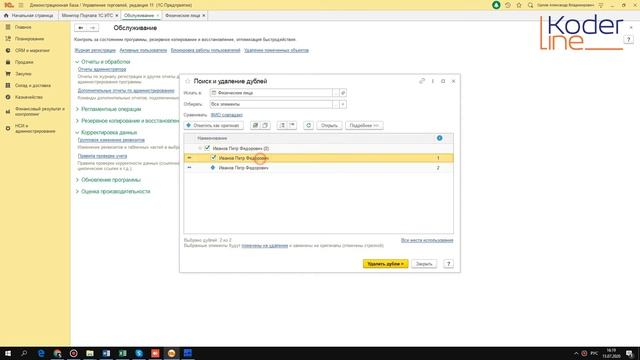
Task: Click the uncheck all duplicates icon
Action: pos(265,125)
